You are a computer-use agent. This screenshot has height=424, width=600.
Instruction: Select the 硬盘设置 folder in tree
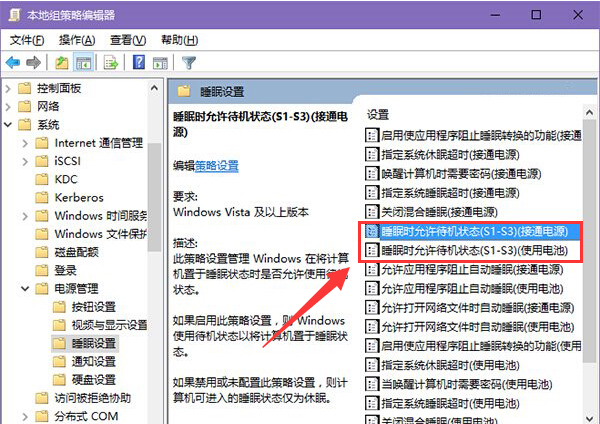tap(93, 379)
